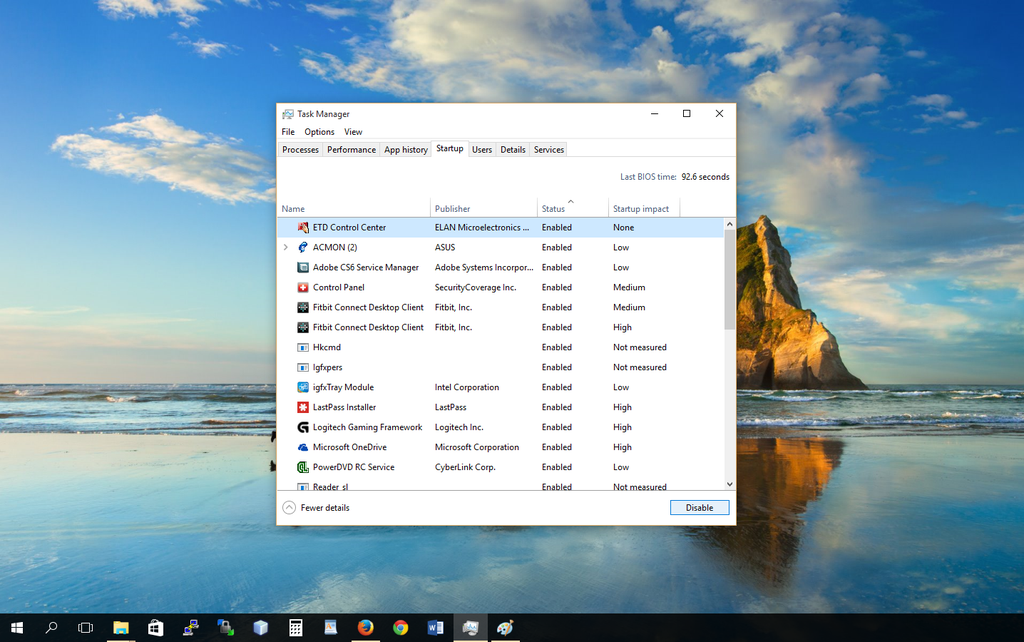
Task: Select the igfxTray Module entry name
Action: (343, 387)
